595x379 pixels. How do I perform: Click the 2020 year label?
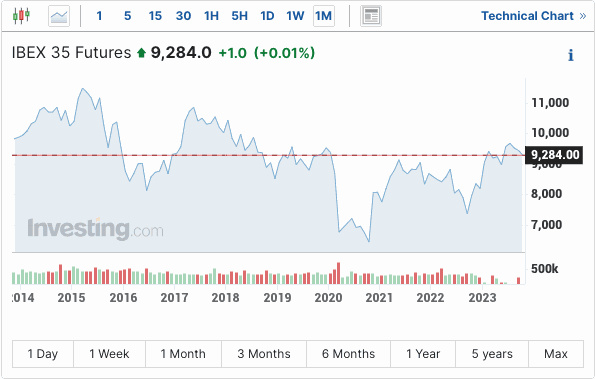coord(328,298)
